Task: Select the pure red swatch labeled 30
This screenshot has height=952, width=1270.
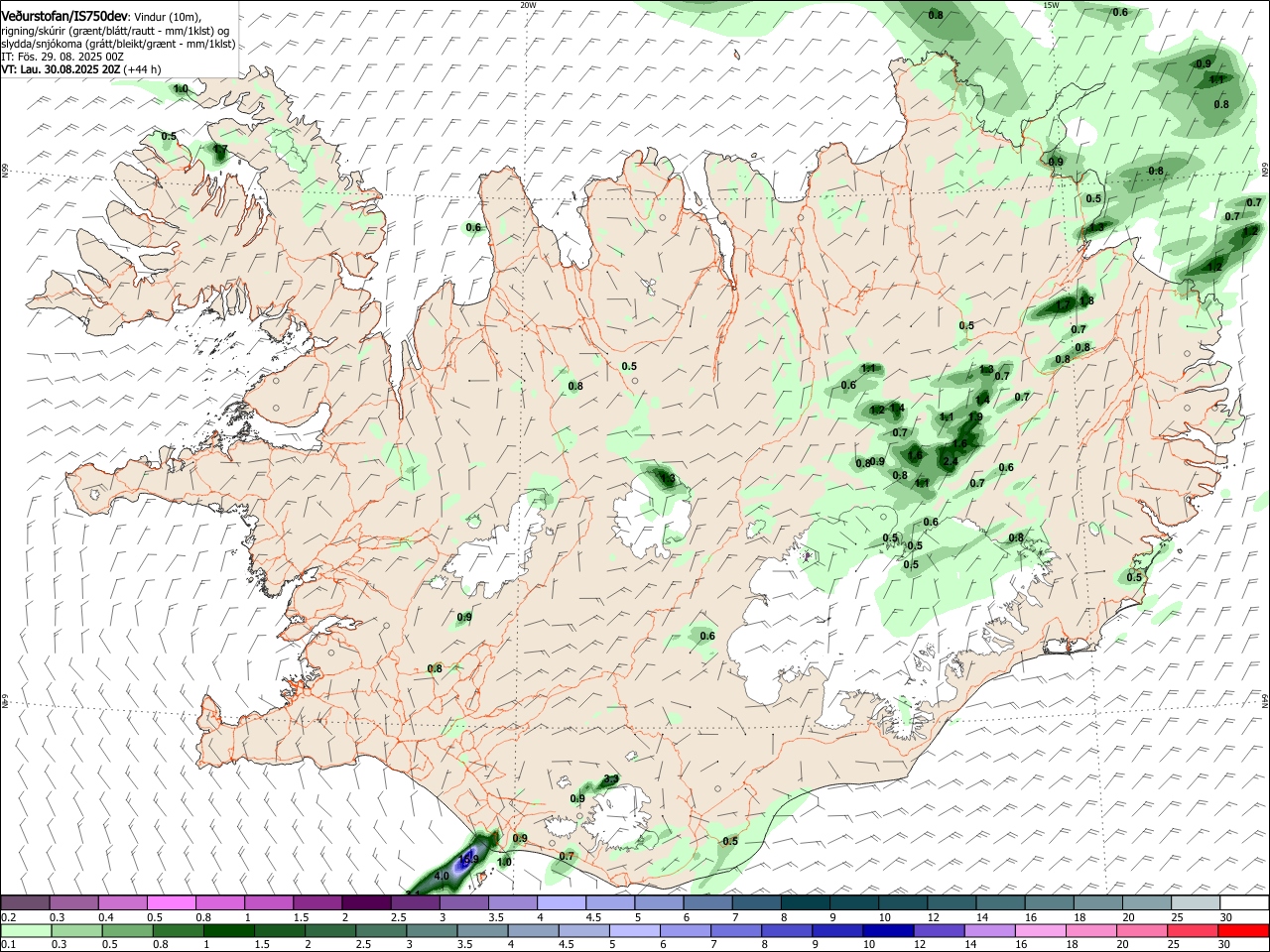Action: pyautogui.click(x=1243, y=931)
